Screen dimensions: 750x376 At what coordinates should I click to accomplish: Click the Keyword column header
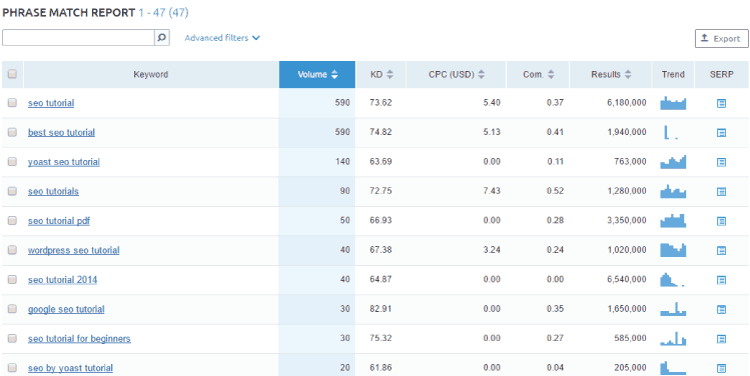point(151,75)
